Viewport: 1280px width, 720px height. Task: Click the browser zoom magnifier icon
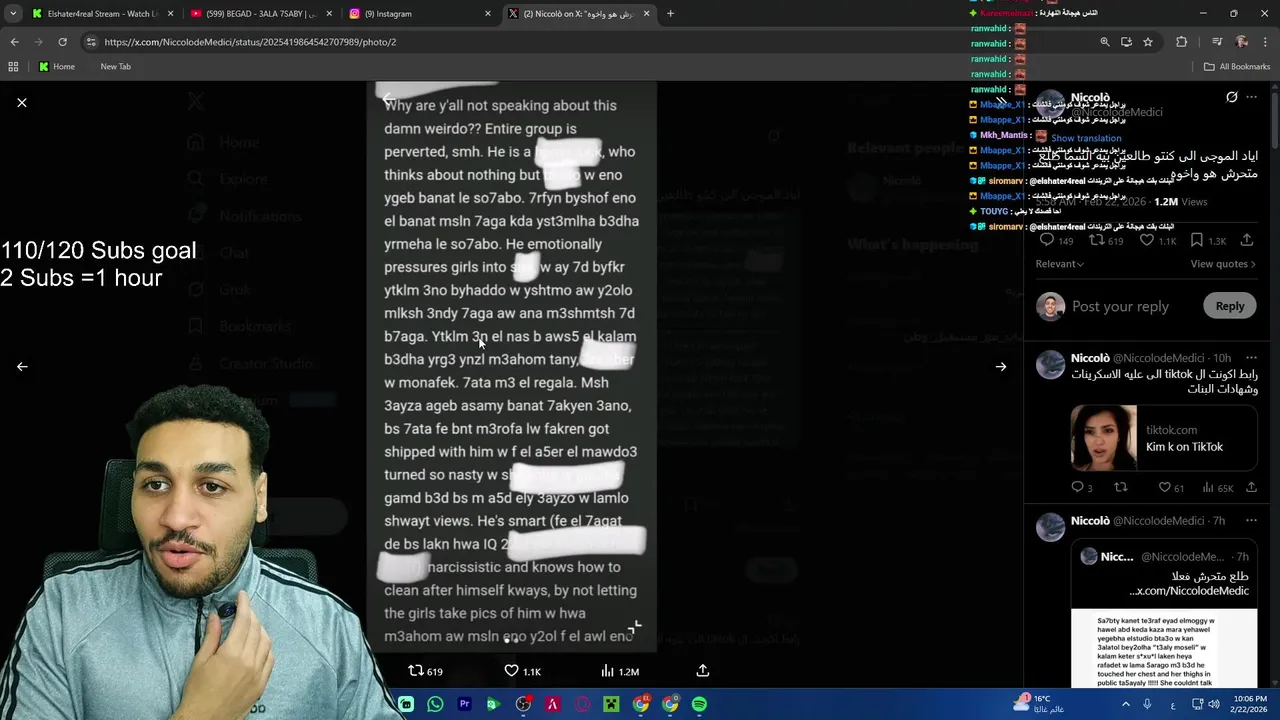tap(1105, 42)
